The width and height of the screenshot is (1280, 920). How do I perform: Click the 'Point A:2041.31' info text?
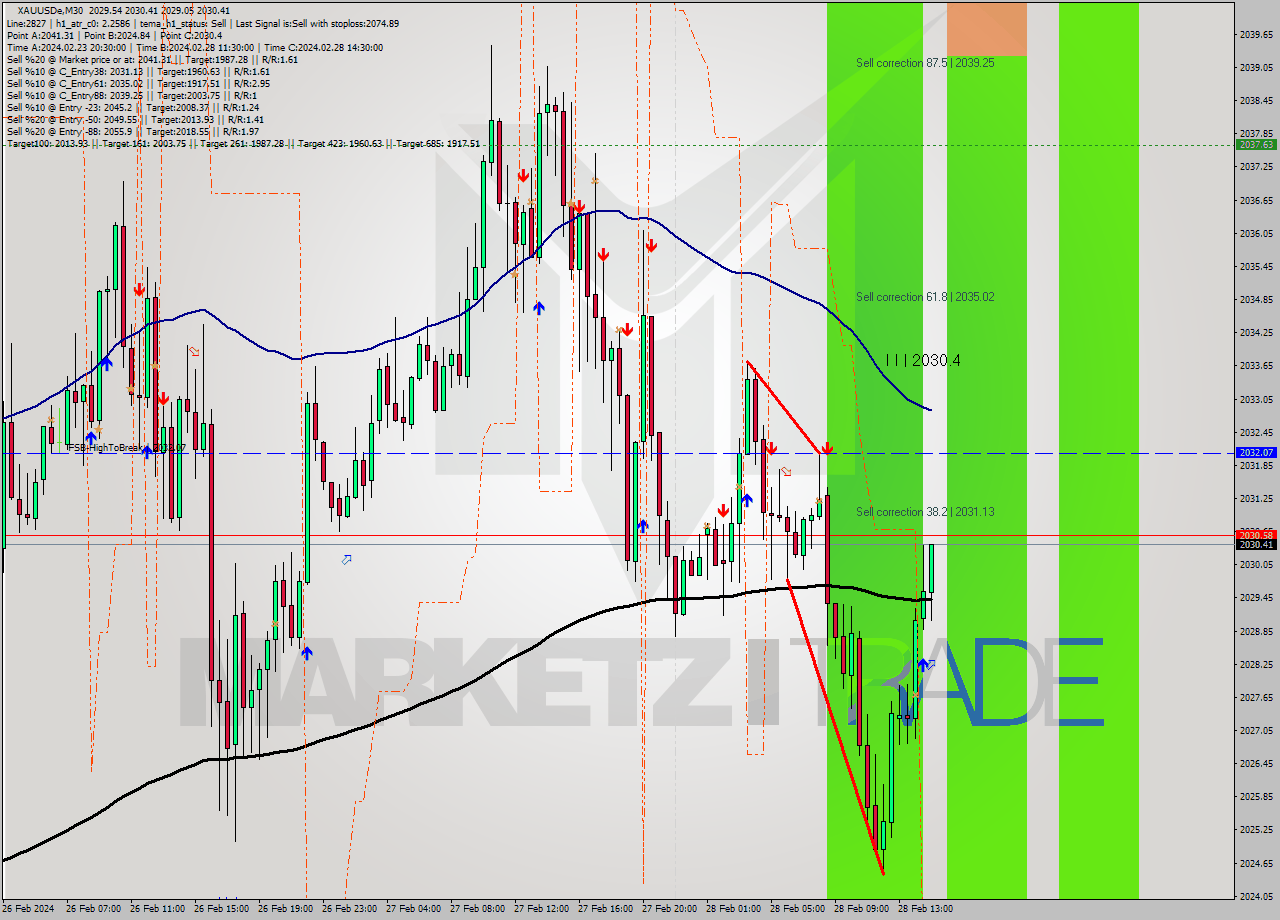coord(41,36)
